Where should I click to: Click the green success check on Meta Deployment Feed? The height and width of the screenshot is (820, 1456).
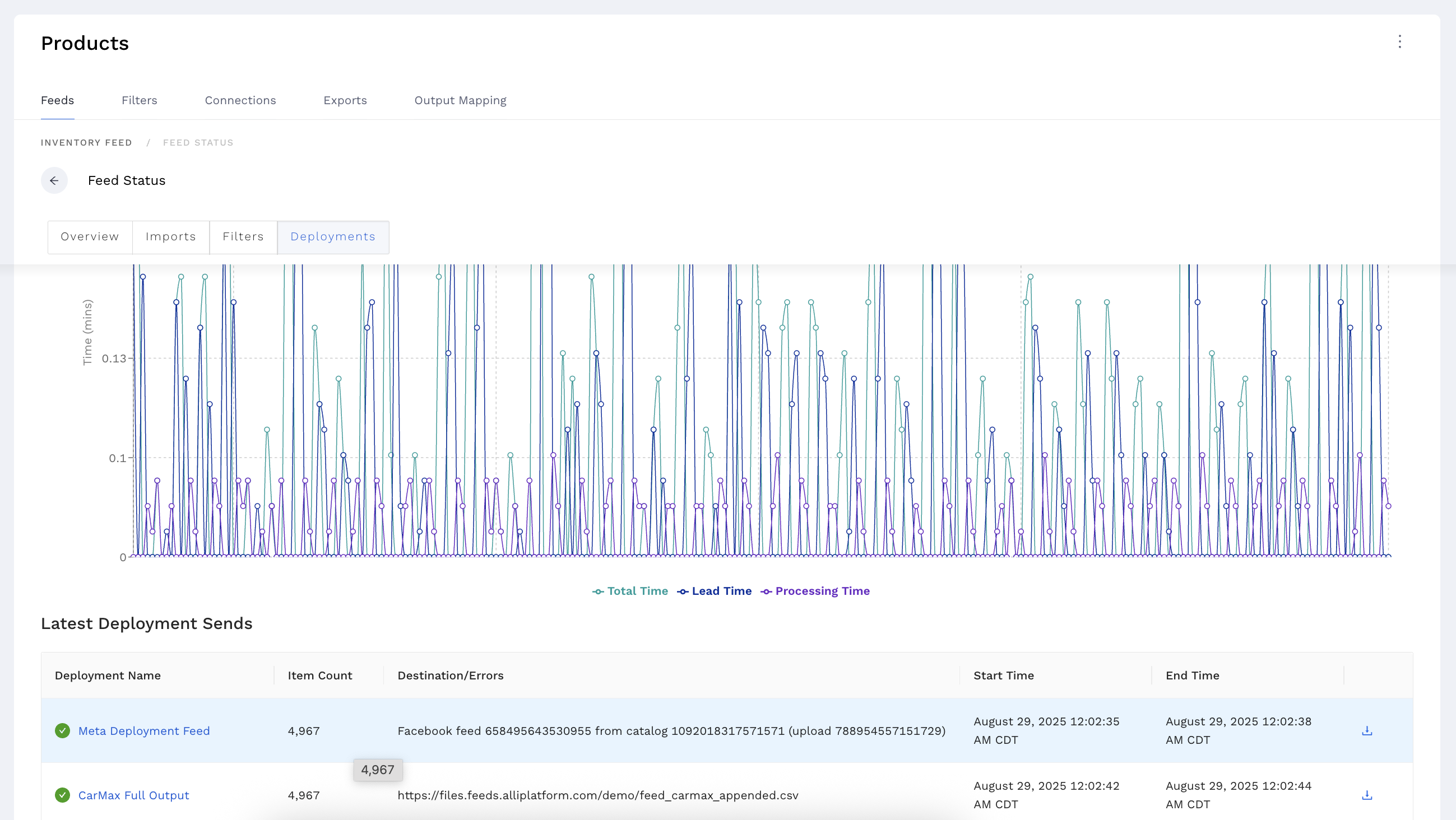click(x=62, y=730)
